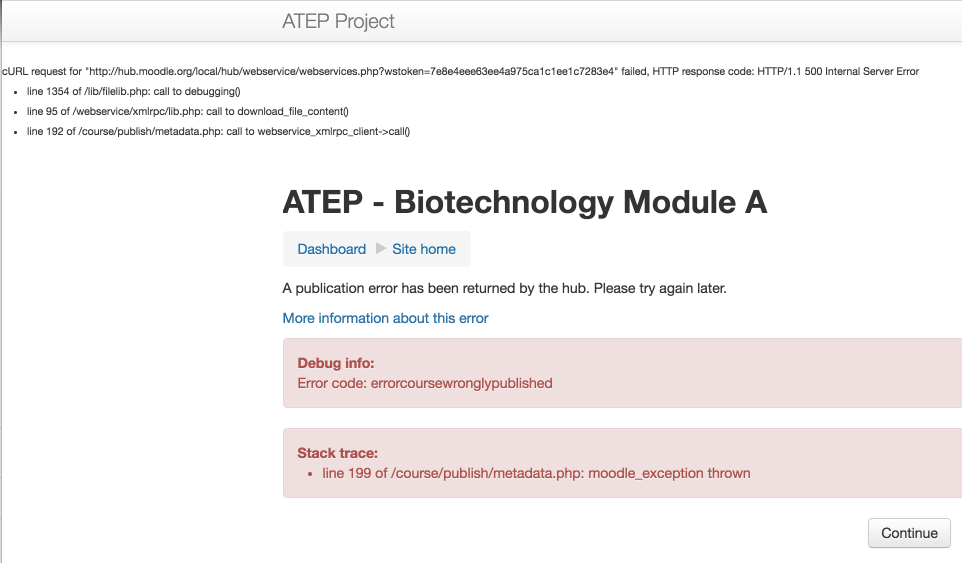Select the ATEP - Biotechnology Module A heading
The width and height of the screenshot is (962, 563).
525,202
